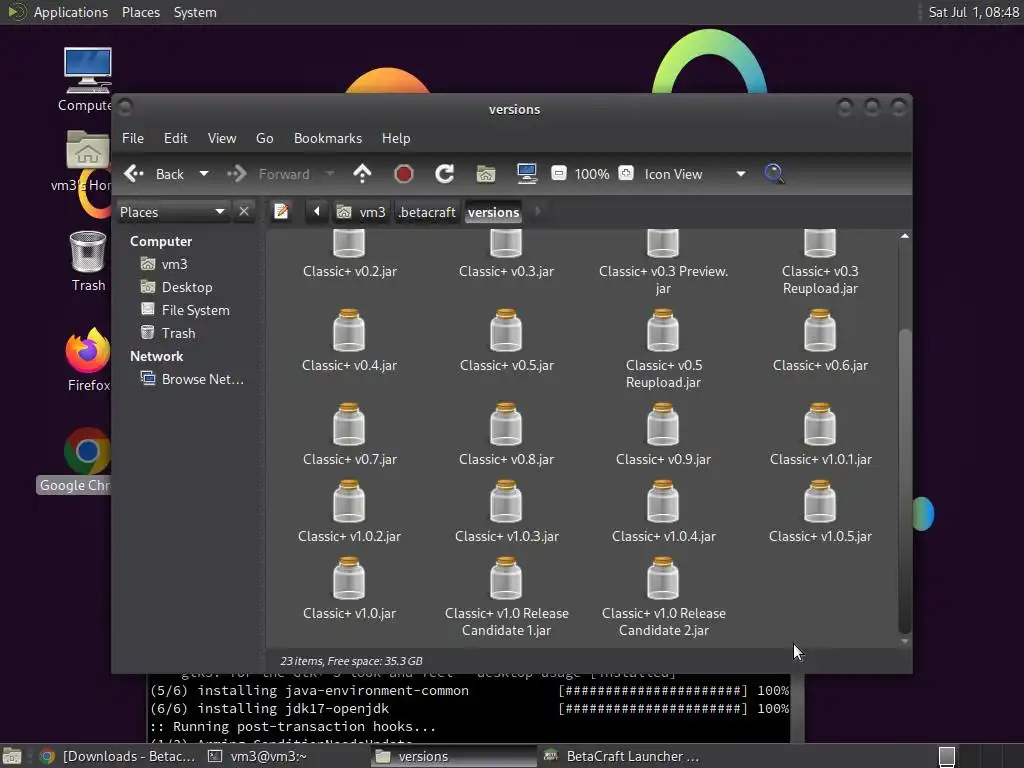
Task: Open the Computer toolbar icon
Action: 527,174
